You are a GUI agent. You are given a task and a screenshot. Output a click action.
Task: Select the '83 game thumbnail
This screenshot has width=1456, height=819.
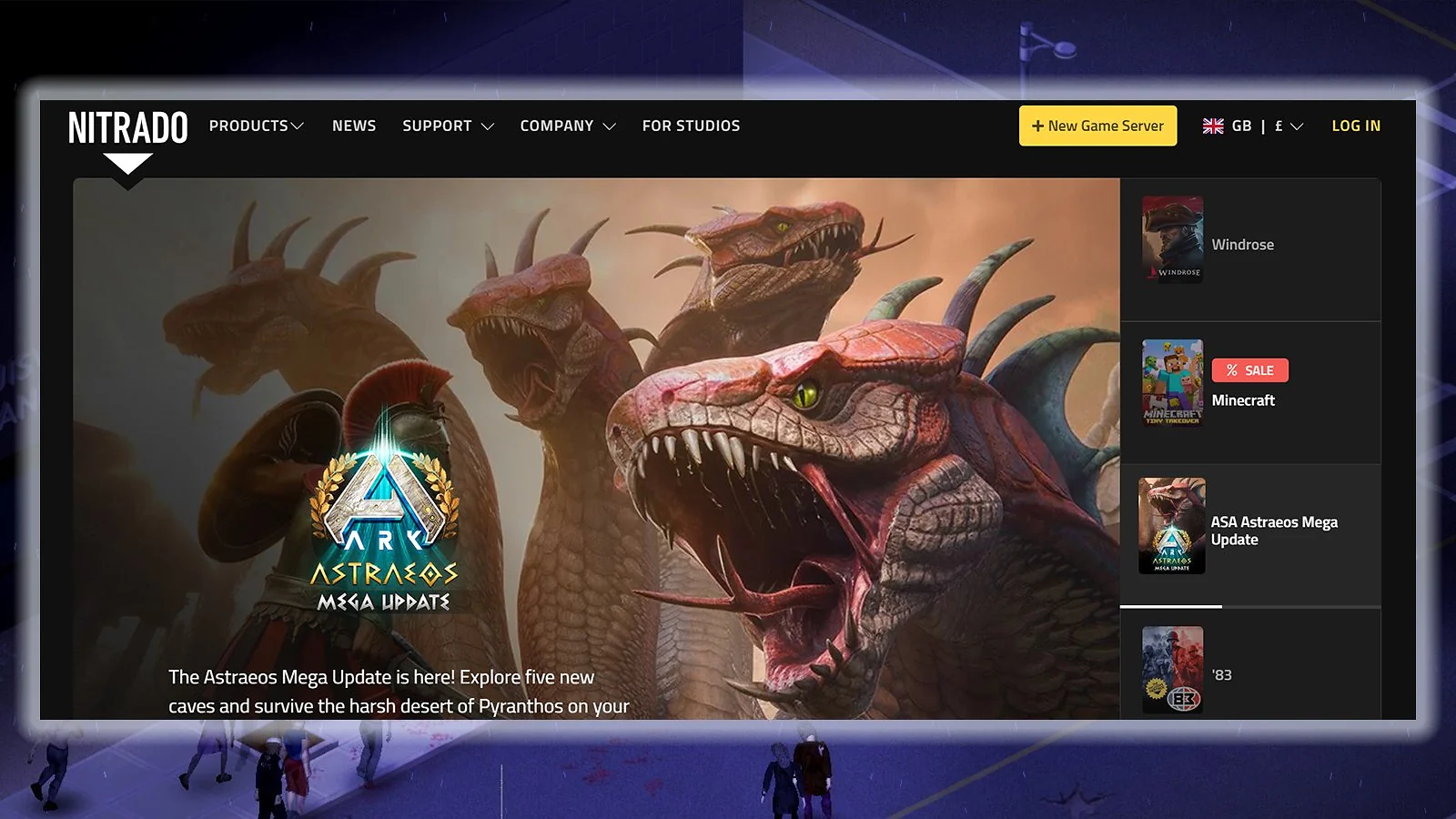[x=1172, y=670]
